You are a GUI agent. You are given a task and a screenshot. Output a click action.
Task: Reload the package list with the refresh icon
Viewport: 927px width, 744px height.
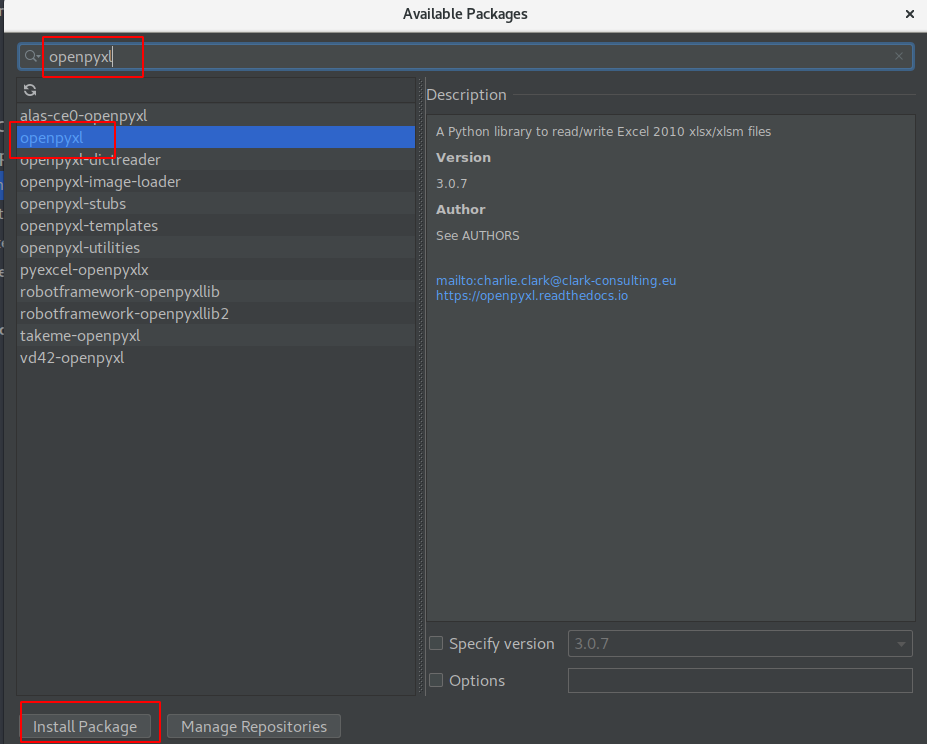pos(30,90)
